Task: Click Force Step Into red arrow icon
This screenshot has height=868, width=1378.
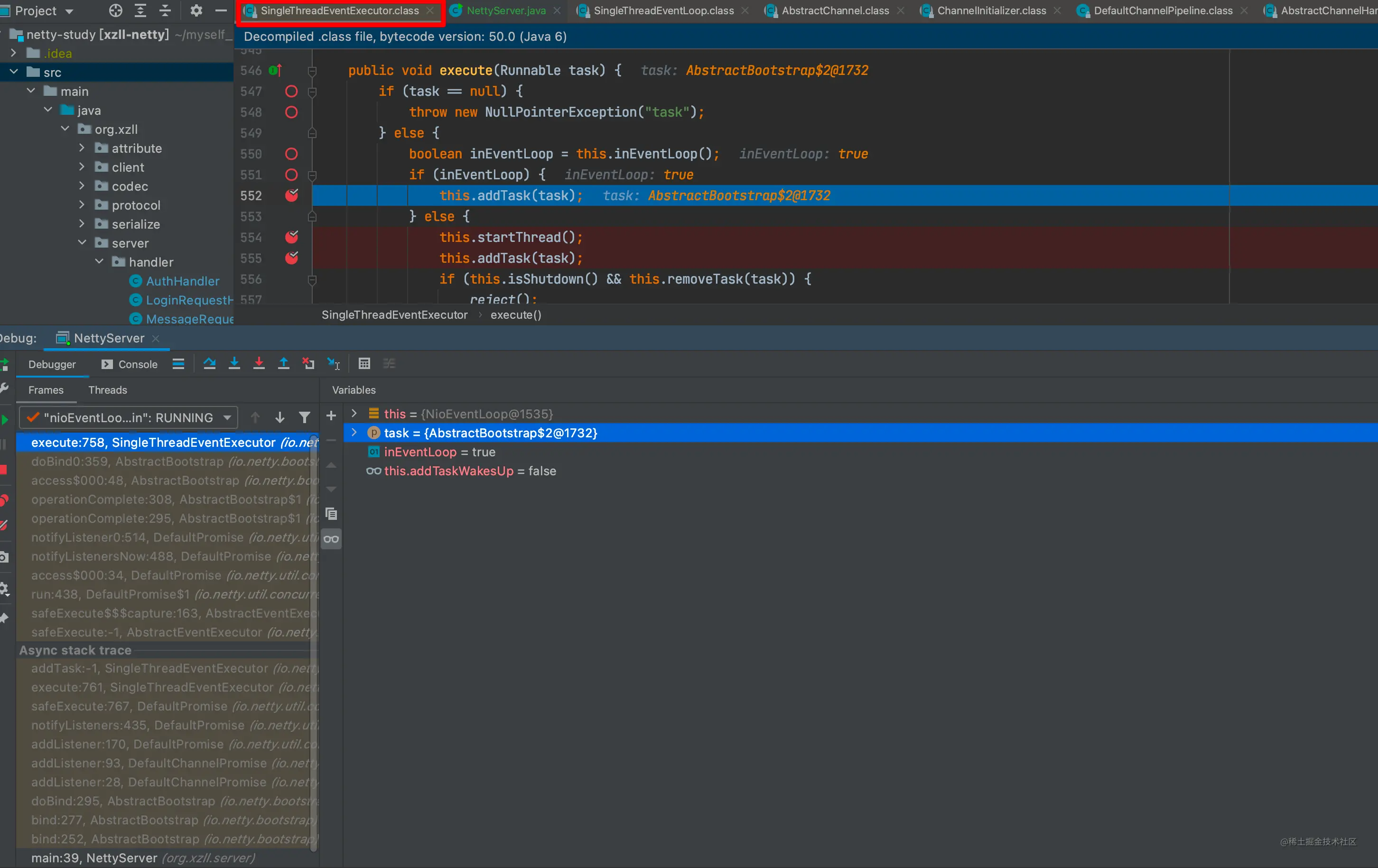Action: point(259,363)
